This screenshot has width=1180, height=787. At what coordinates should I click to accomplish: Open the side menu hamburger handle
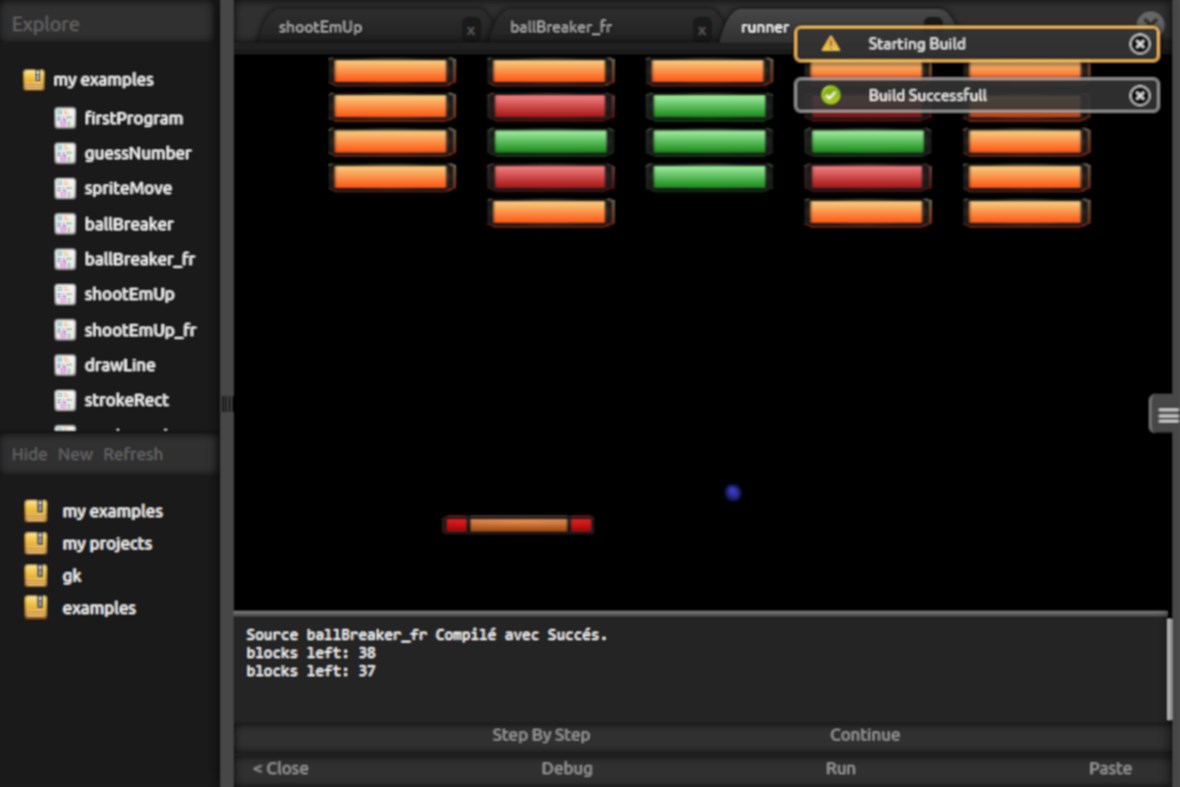[x=1166, y=414]
